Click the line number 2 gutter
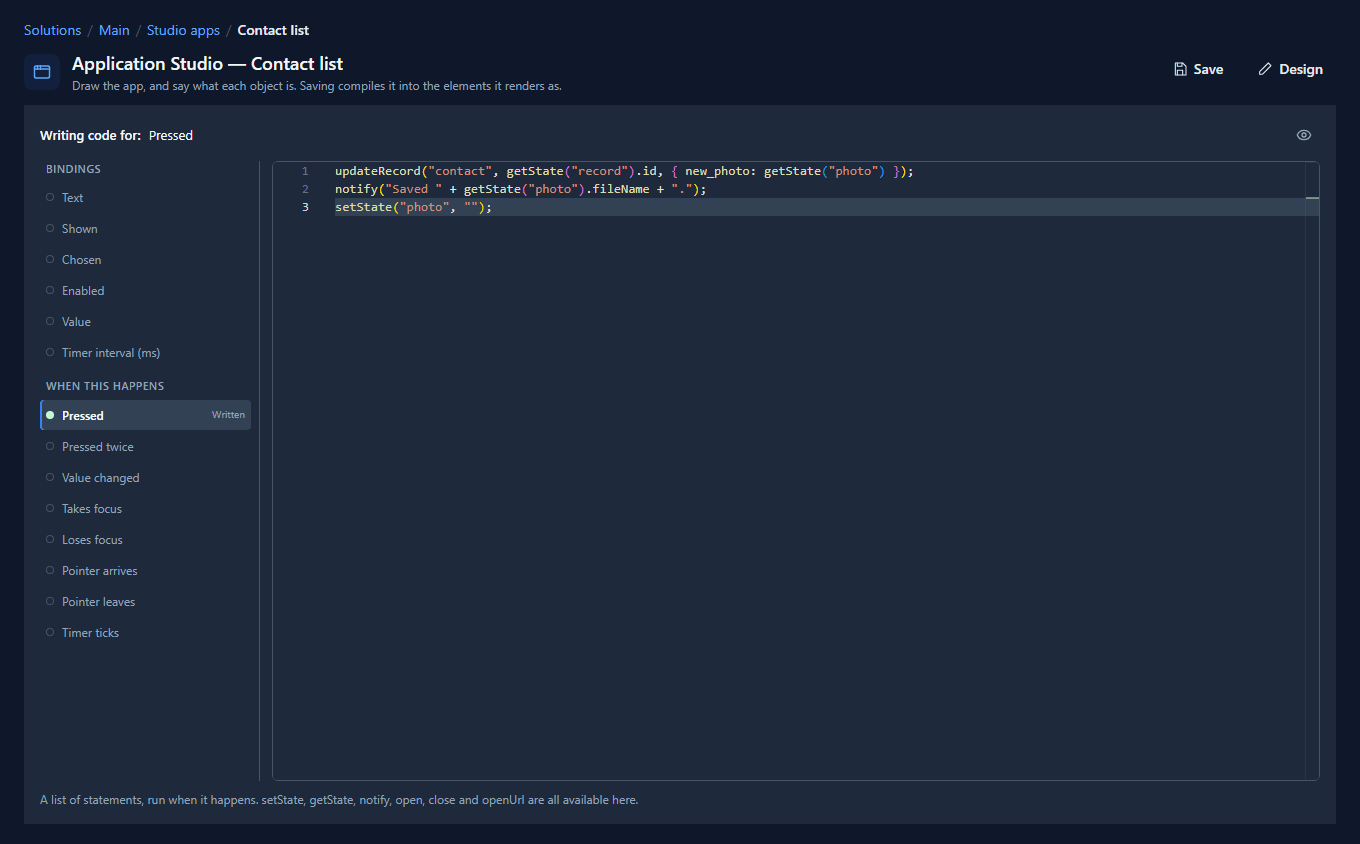1360x844 pixels. (305, 189)
